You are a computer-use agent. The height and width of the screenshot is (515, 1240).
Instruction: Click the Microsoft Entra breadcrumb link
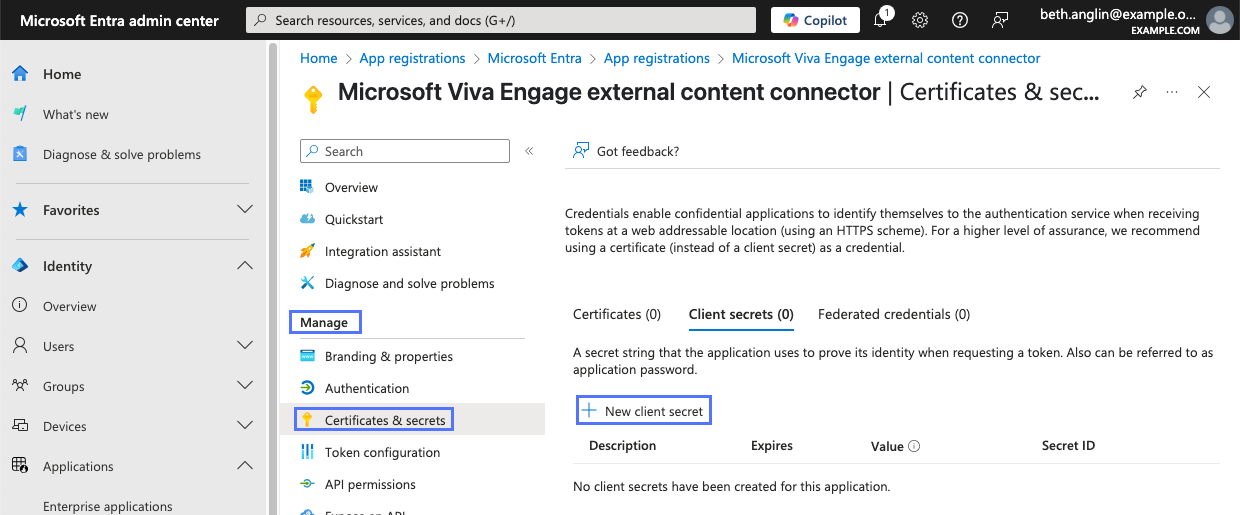tap(535, 58)
